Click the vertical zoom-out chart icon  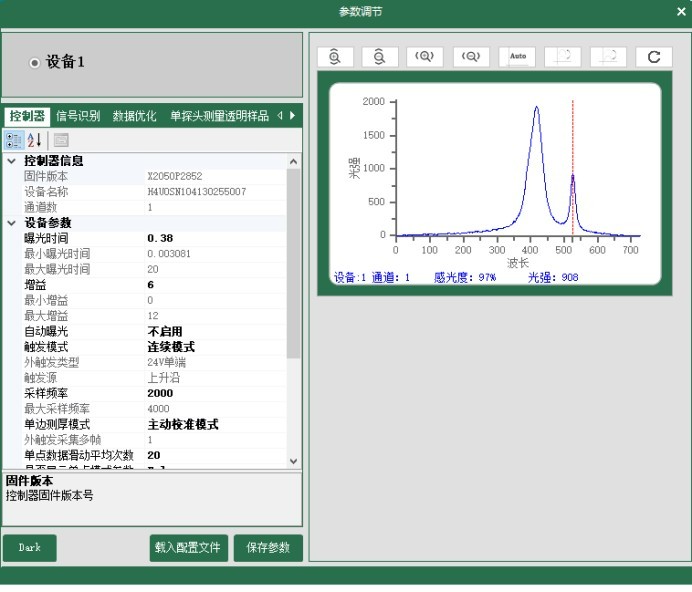pos(380,56)
